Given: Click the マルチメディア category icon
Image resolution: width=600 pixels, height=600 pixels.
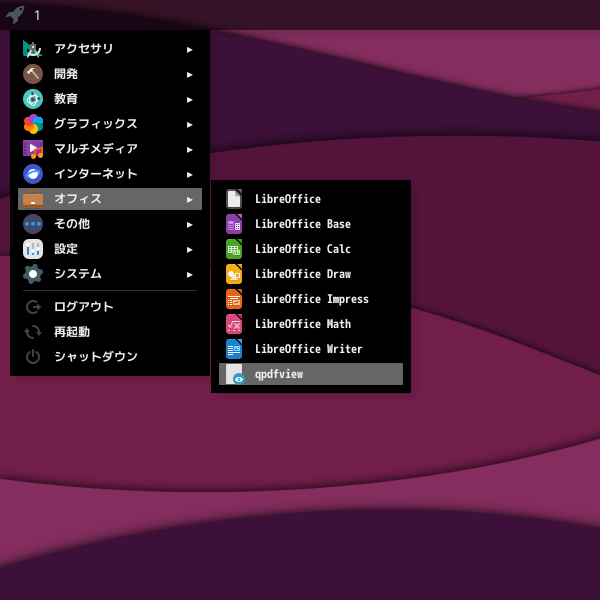Looking at the screenshot, I should click(33, 149).
